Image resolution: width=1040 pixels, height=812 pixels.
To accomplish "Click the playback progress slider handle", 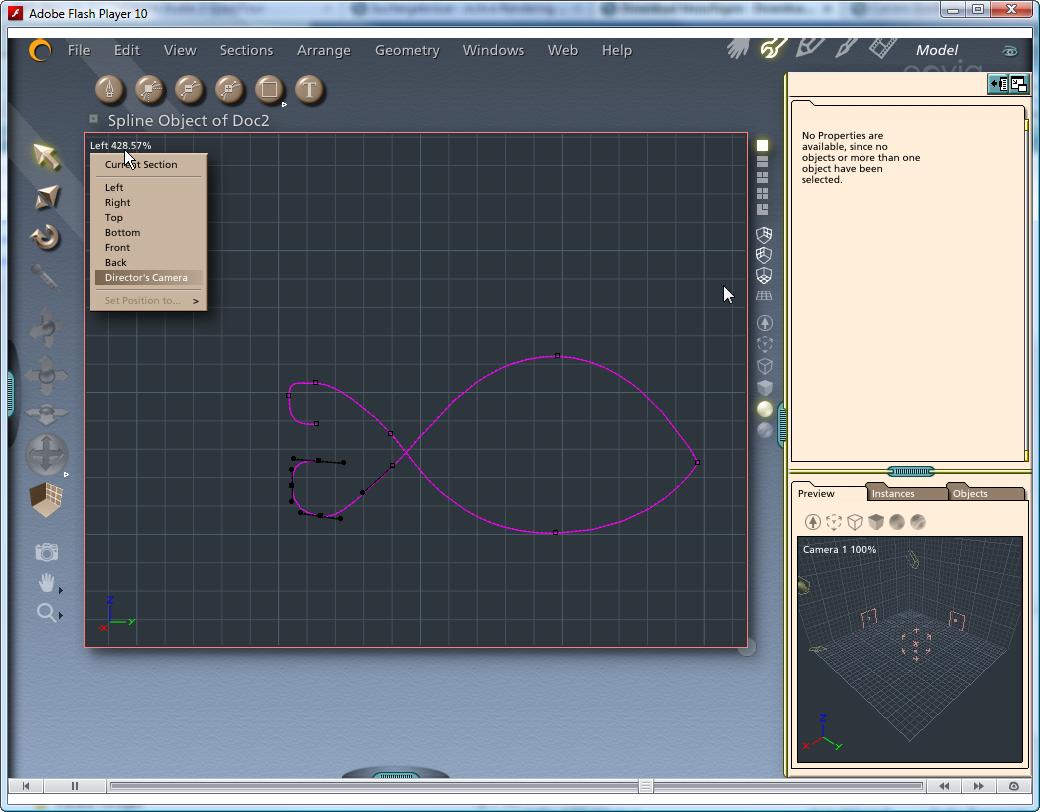I will coord(646,786).
